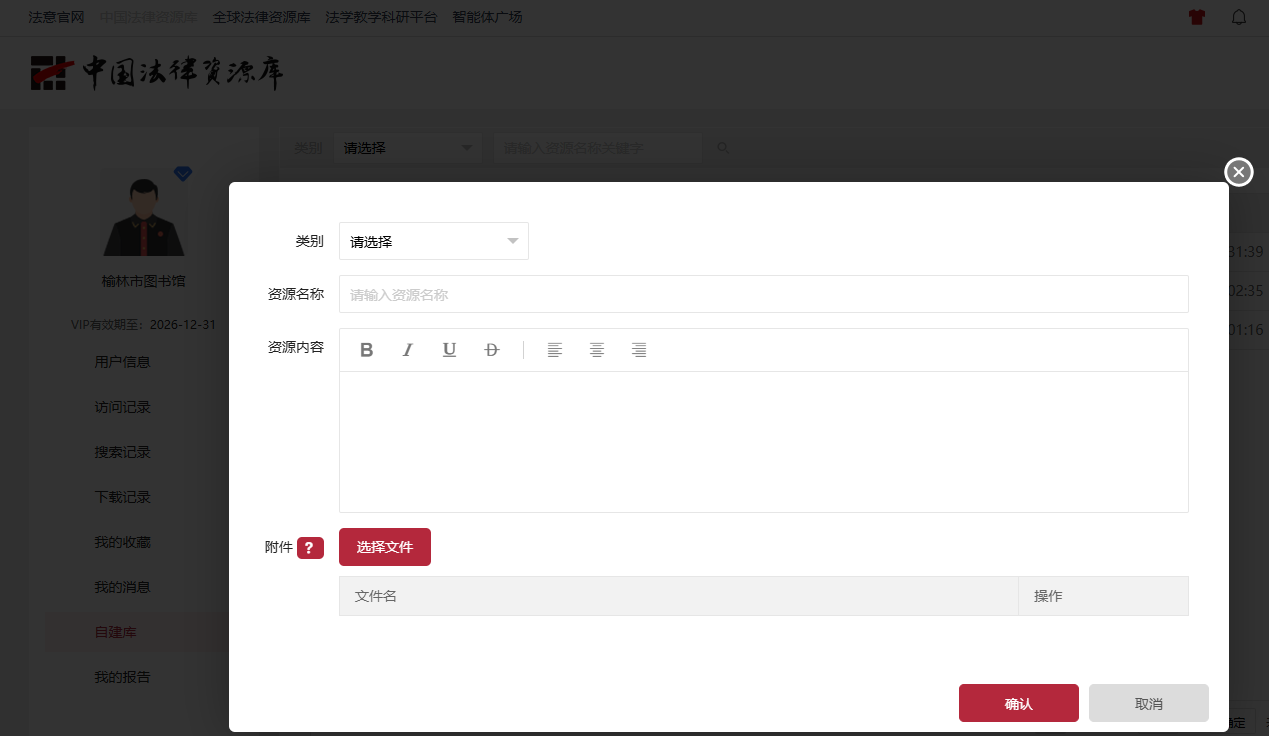Confirm with the 确认 button
Screen dimensions: 1269x736
point(1018,703)
